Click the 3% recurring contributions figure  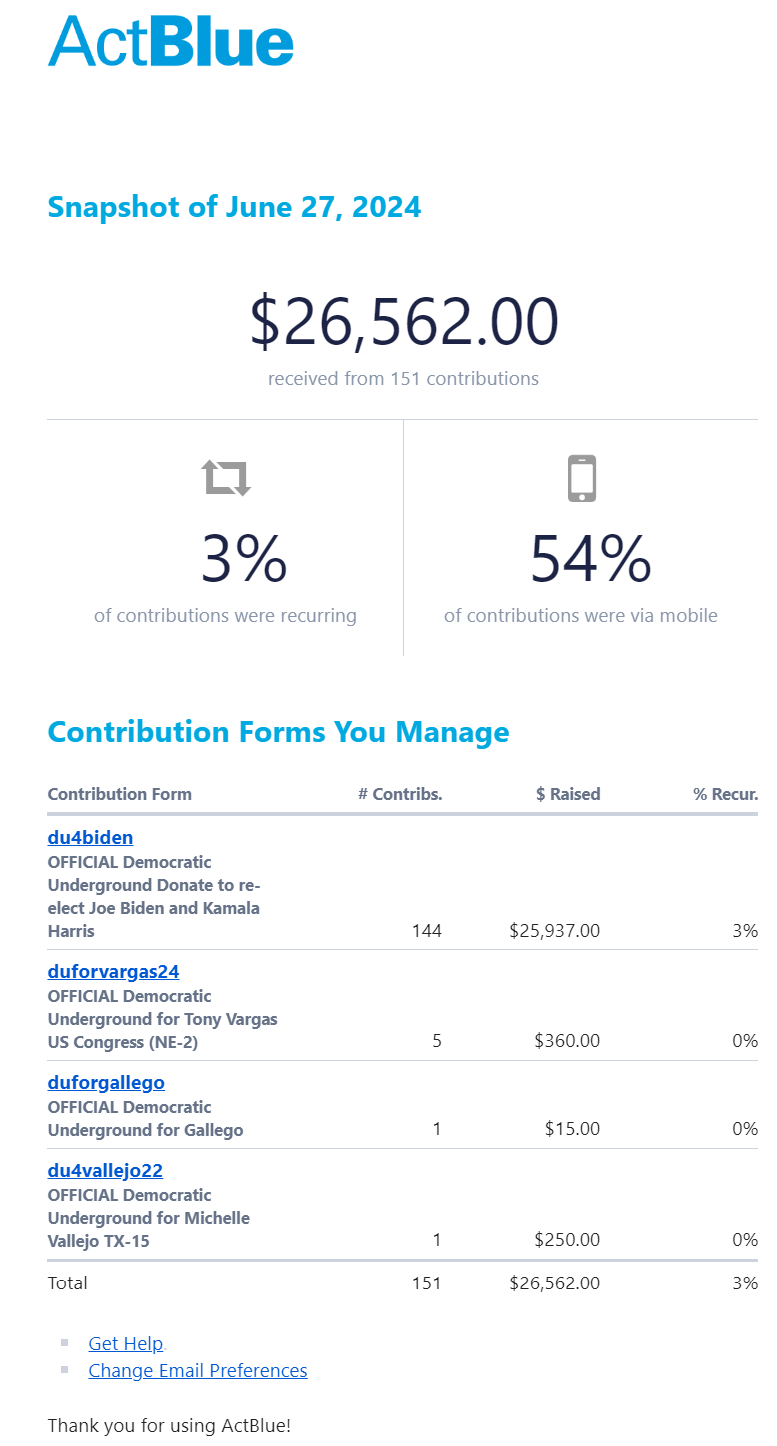(x=244, y=559)
